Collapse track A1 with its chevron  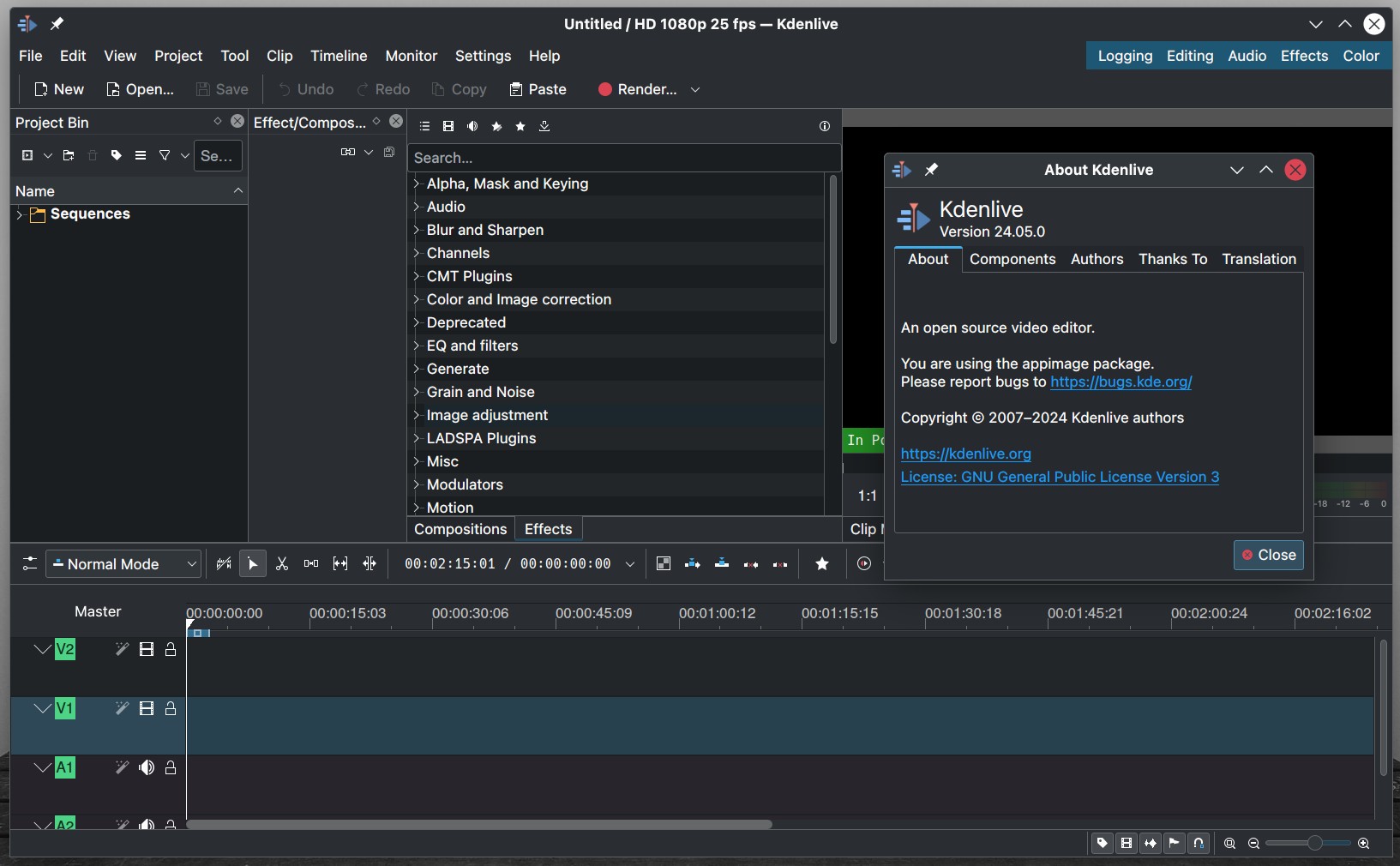point(41,767)
